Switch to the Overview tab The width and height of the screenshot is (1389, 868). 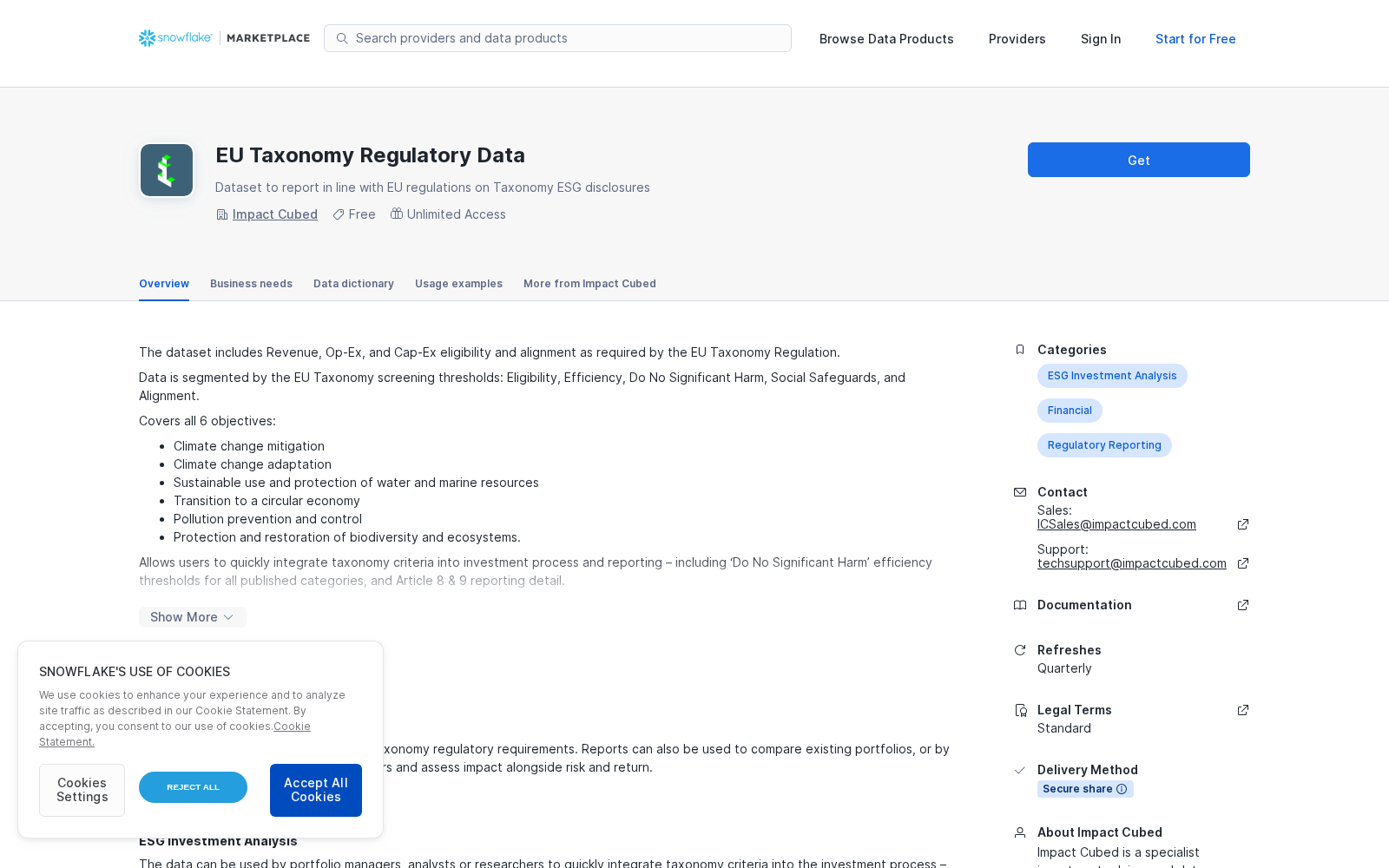click(x=164, y=284)
